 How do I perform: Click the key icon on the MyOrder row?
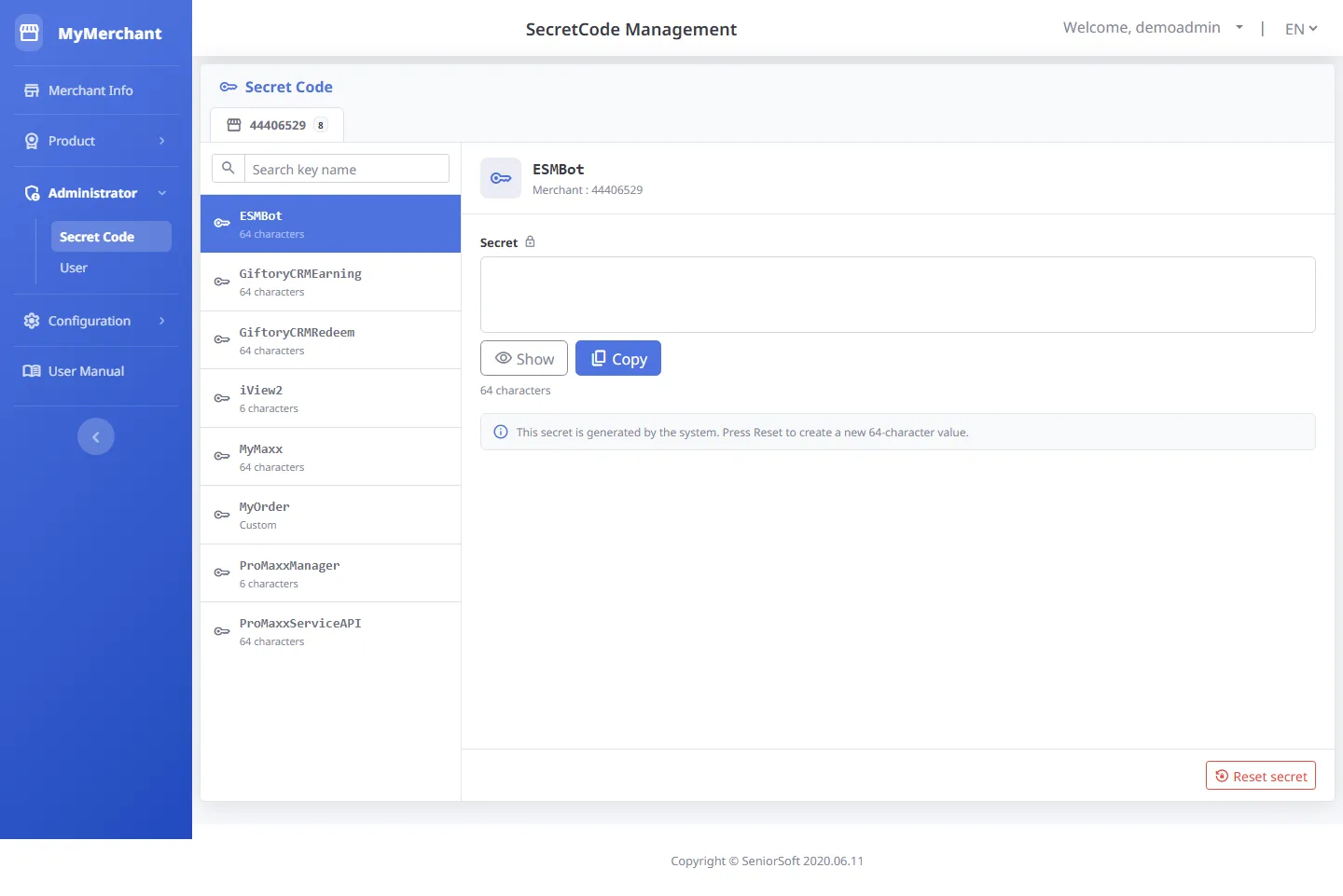click(222, 515)
